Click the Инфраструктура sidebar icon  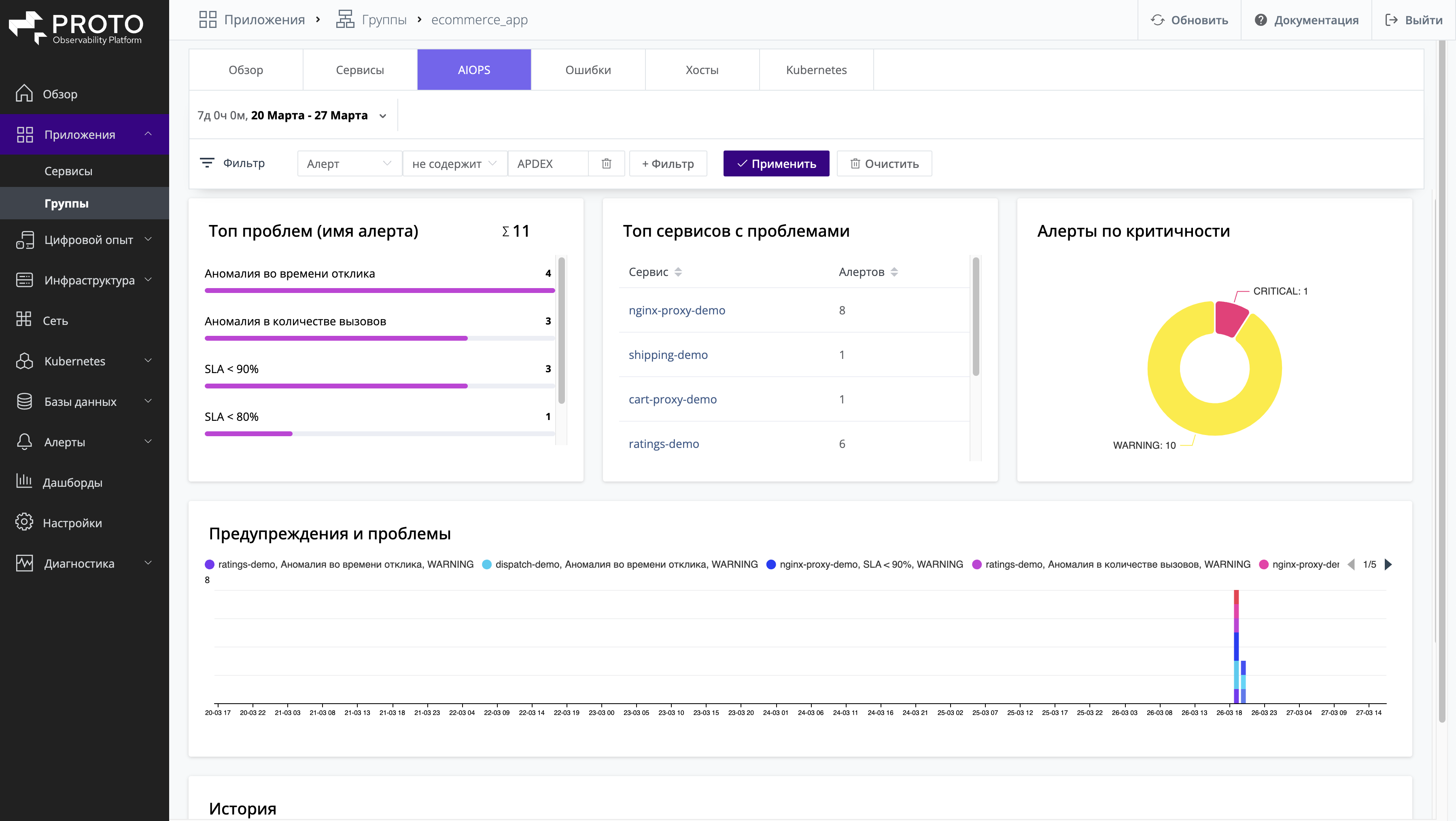[x=24, y=280]
